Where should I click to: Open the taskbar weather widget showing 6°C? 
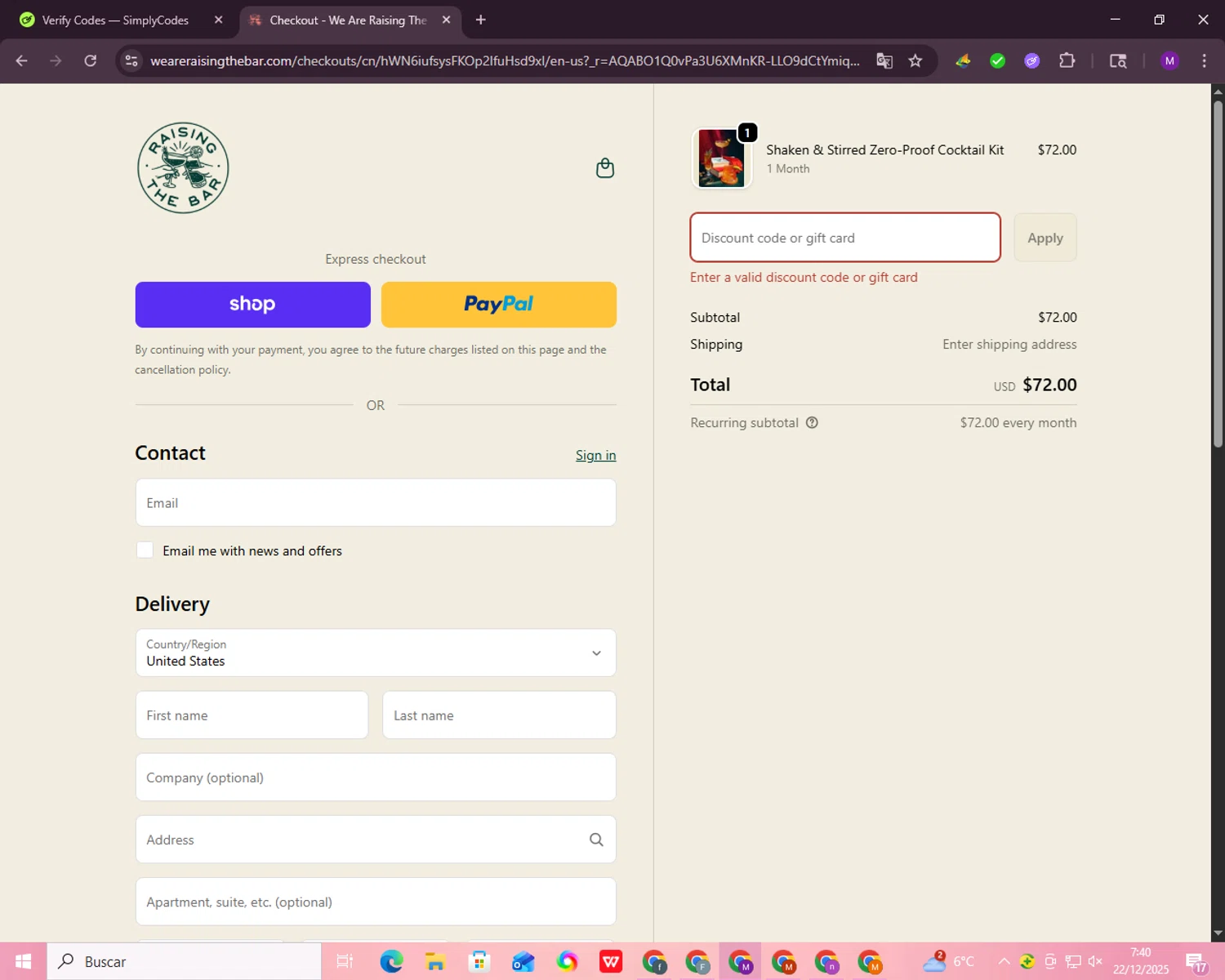click(x=948, y=961)
